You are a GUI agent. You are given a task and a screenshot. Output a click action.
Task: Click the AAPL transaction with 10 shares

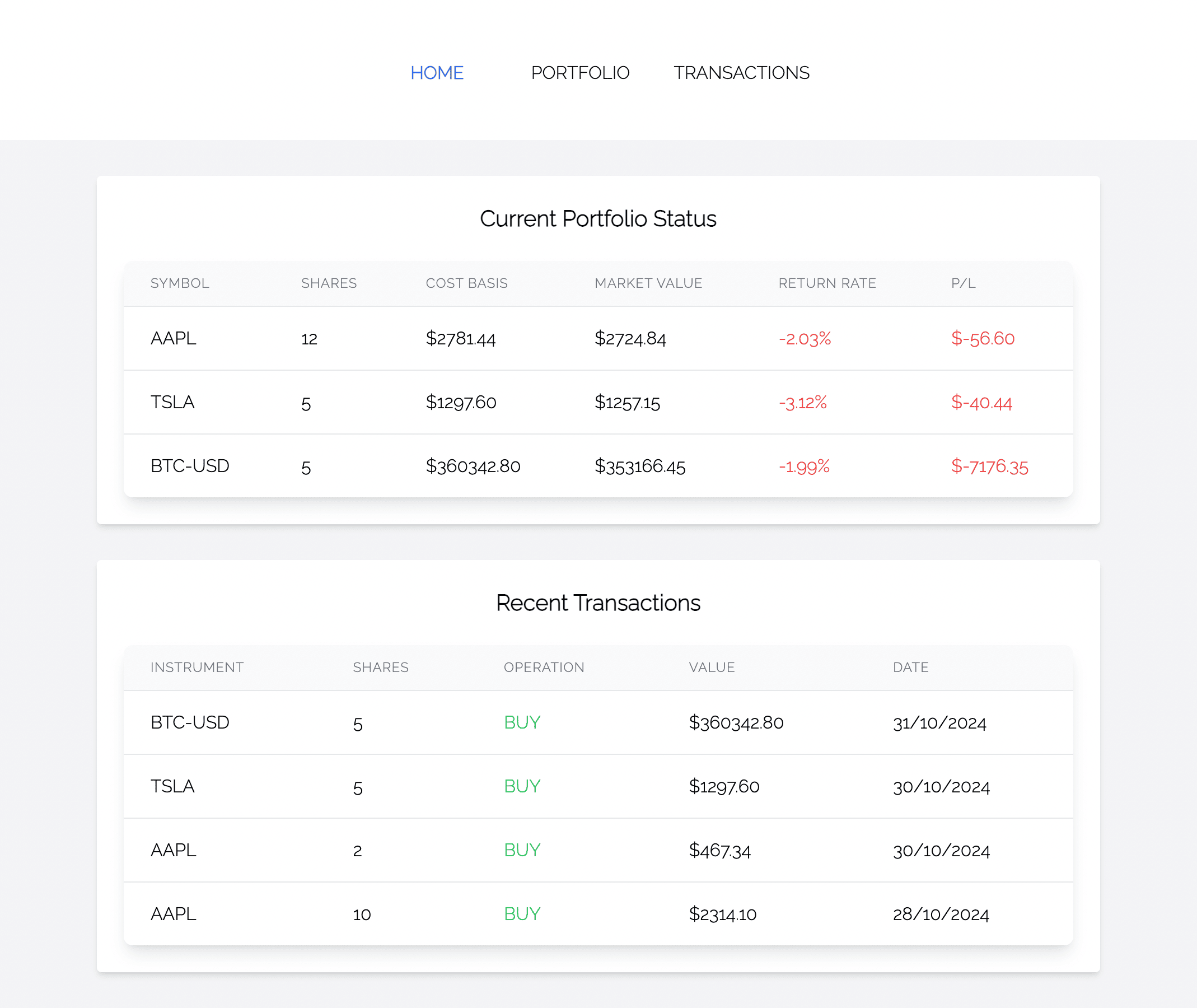pos(173,914)
